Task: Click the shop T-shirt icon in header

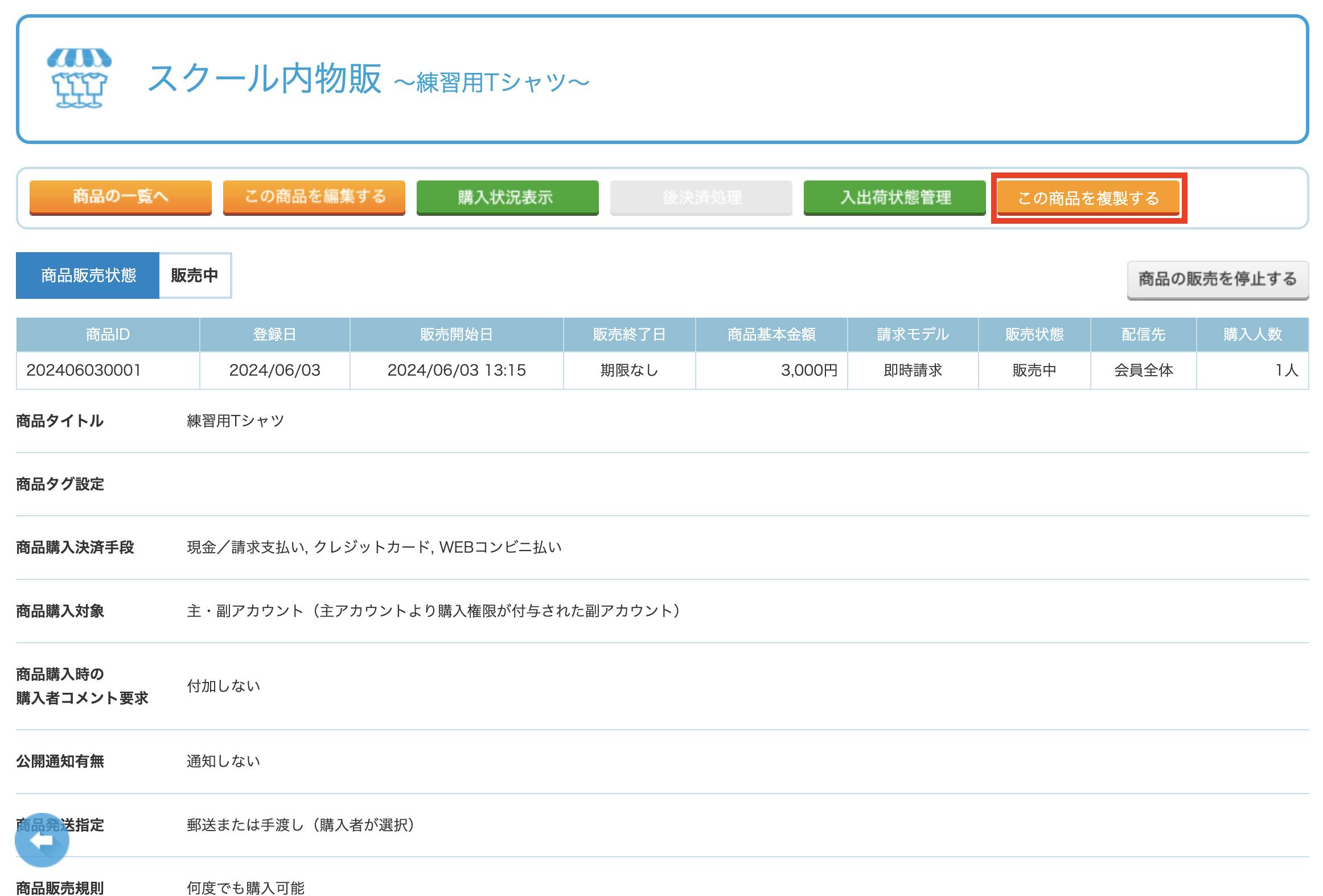Action: pyautogui.click(x=79, y=78)
